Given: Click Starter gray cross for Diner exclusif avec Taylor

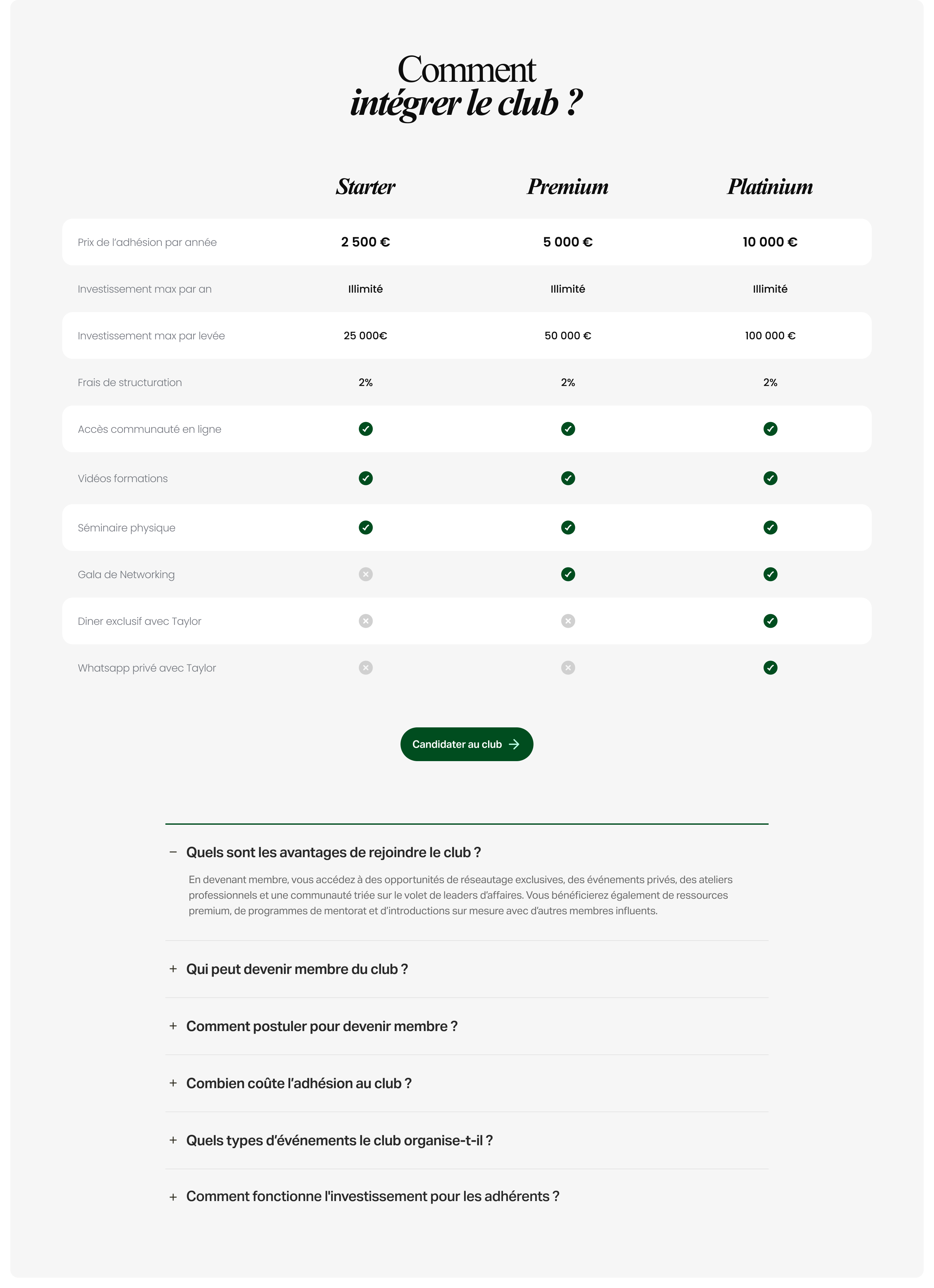Looking at the screenshot, I should (365, 621).
